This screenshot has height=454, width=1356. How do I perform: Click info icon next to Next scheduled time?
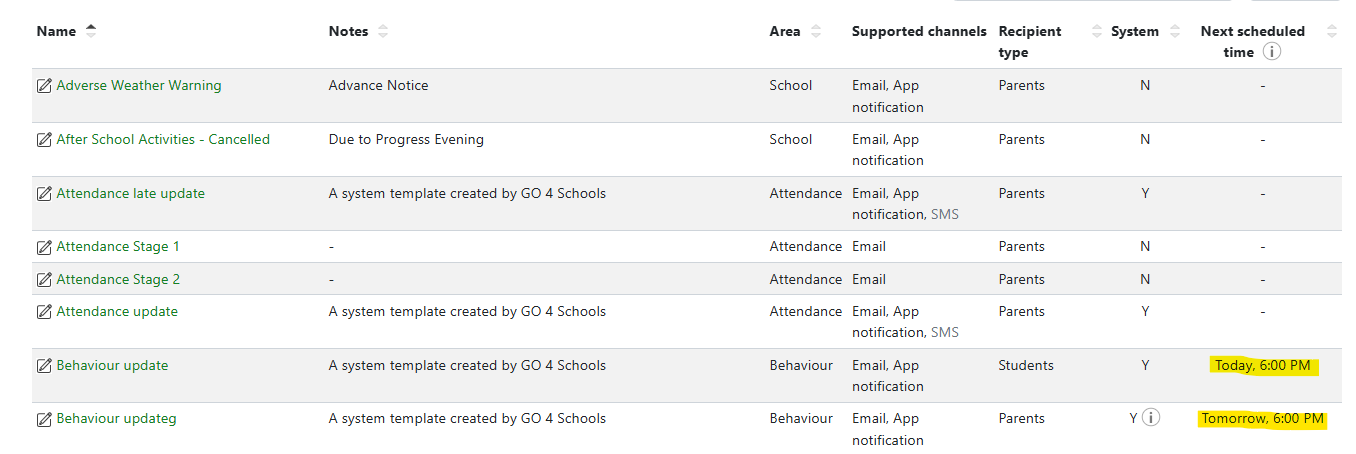(1271, 52)
